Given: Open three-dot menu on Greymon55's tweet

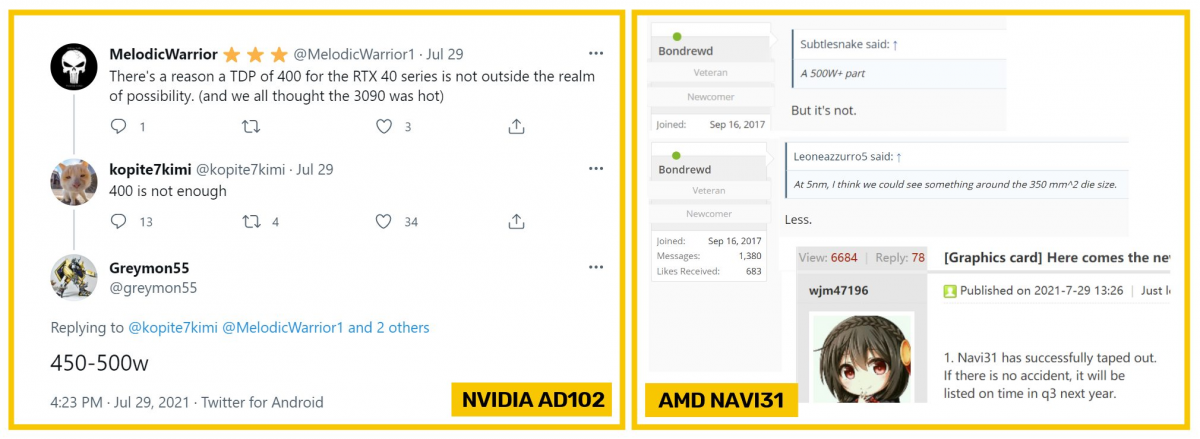Looking at the screenshot, I should (x=596, y=268).
